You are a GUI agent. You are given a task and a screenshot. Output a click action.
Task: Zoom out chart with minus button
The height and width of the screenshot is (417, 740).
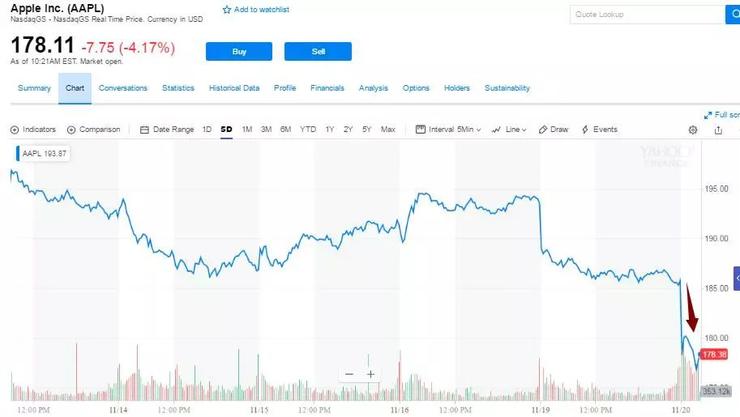tap(349, 374)
